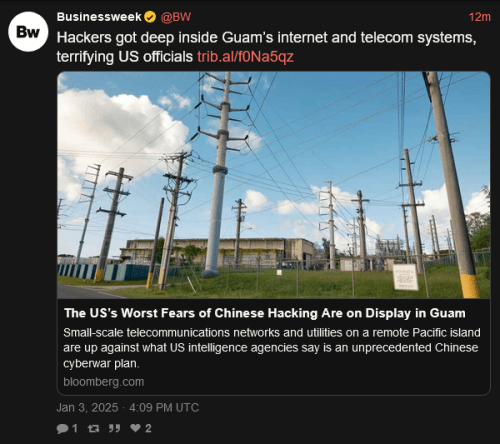Open the power lines photo preview
The width and height of the screenshot is (500, 444).
(x=274, y=185)
